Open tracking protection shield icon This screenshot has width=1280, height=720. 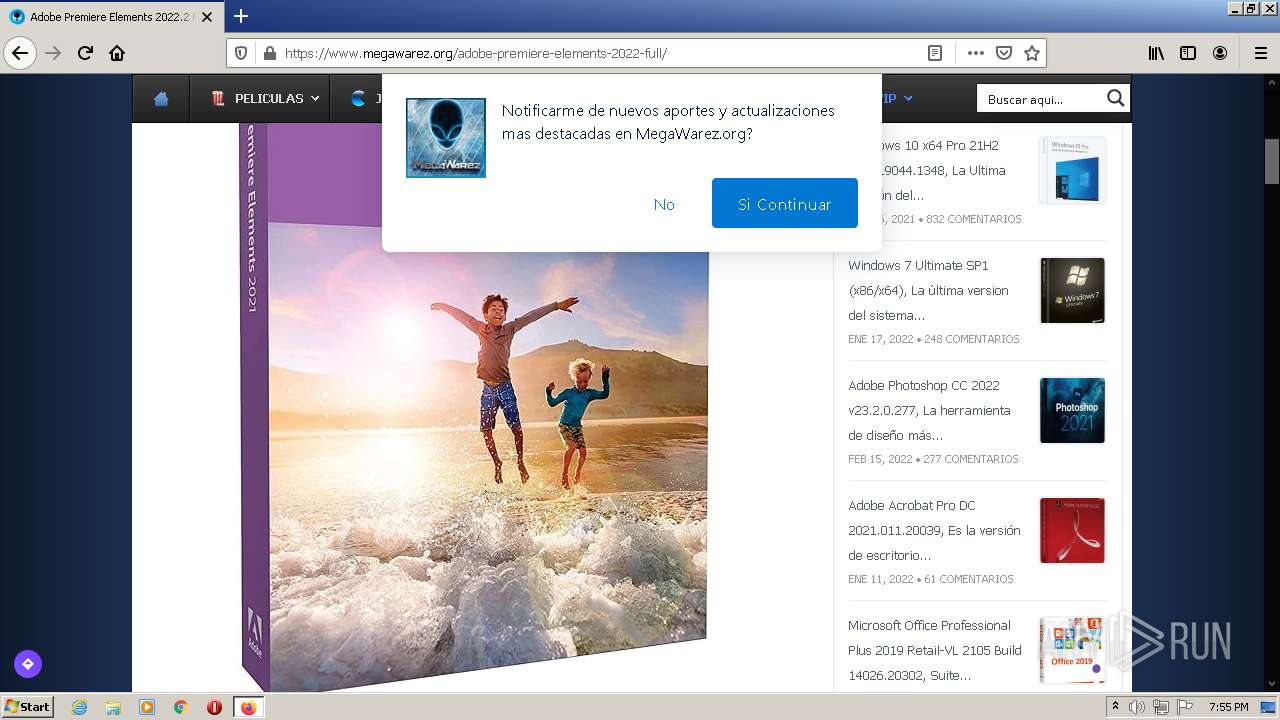(240, 53)
